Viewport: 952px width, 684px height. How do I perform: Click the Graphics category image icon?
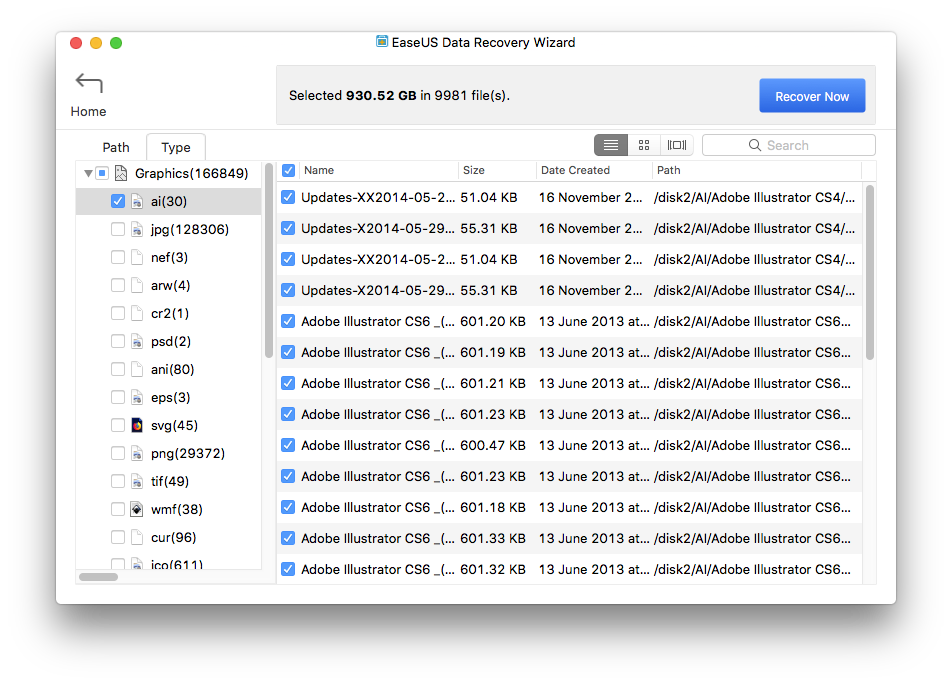pos(121,174)
